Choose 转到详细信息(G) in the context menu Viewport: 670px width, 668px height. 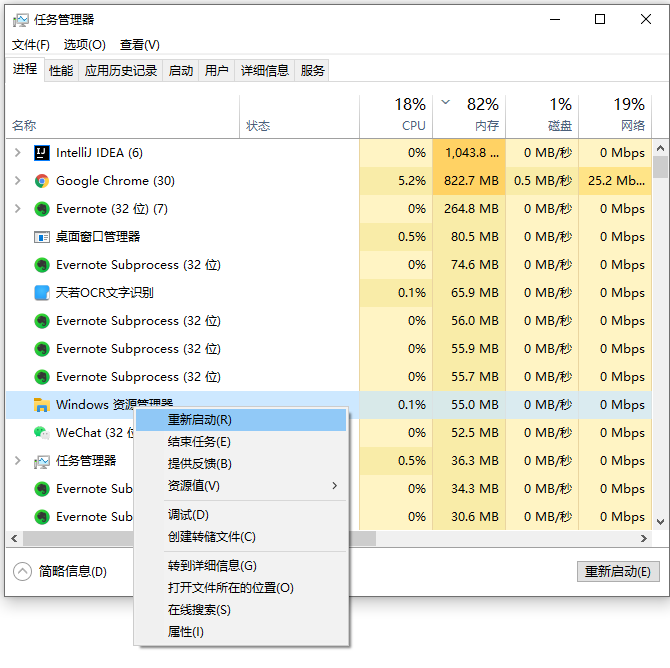click(x=241, y=566)
